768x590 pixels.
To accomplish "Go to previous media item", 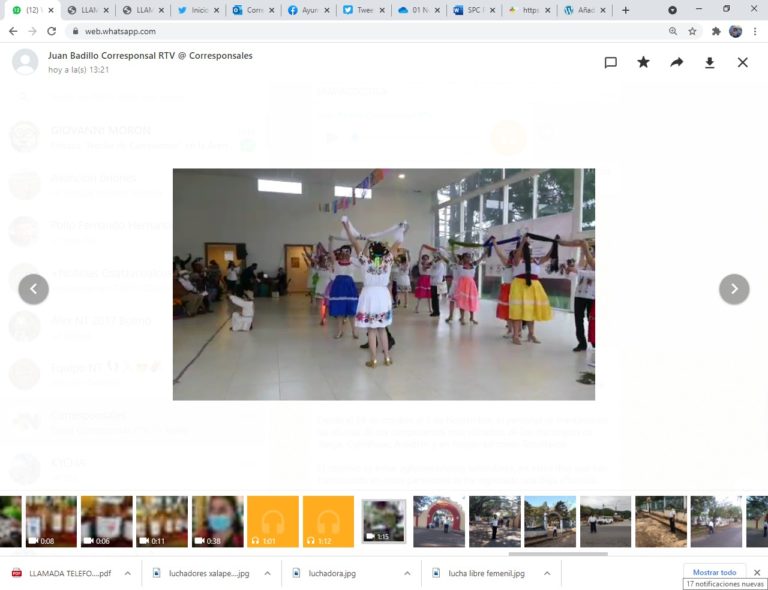I will coord(33,289).
